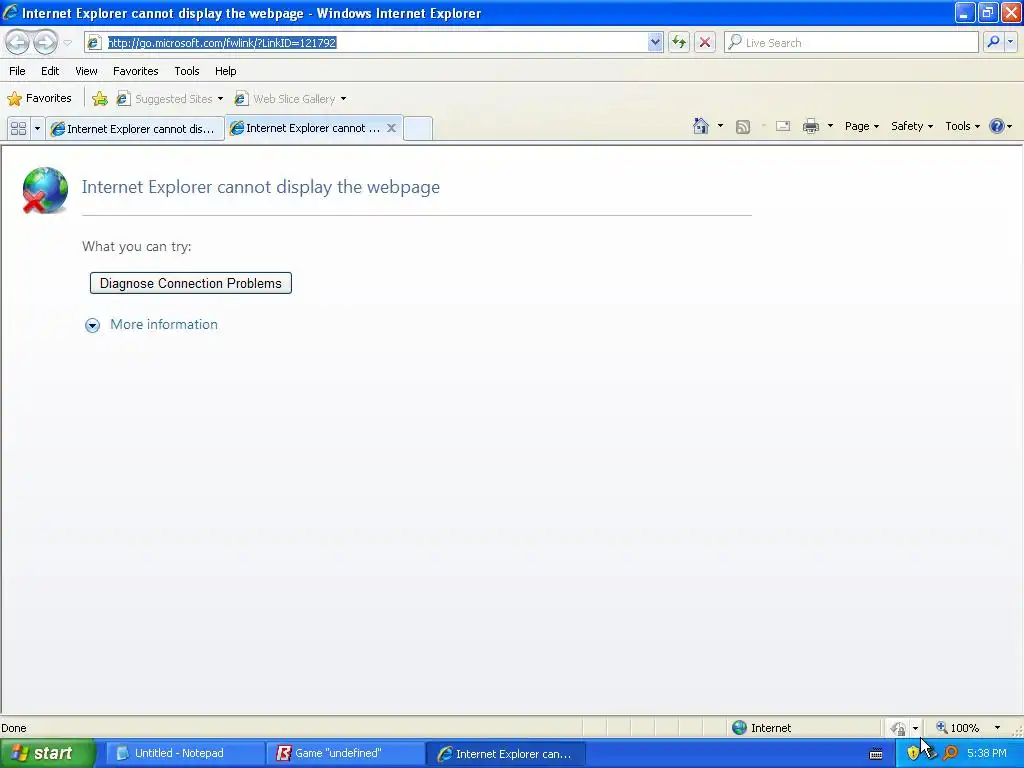
Task: Open the command bar Tools menu
Action: (963, 126)
